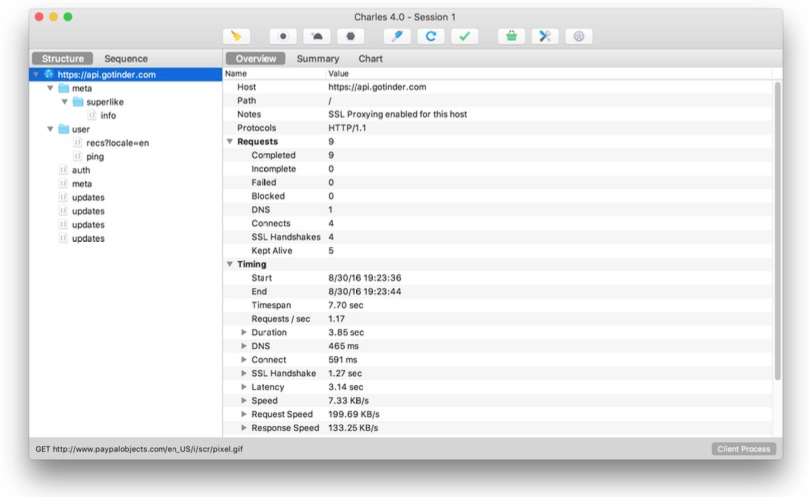Click the broom Clear Session icon
The height and width of the screenshot is (497, 809).
(237, 36)
